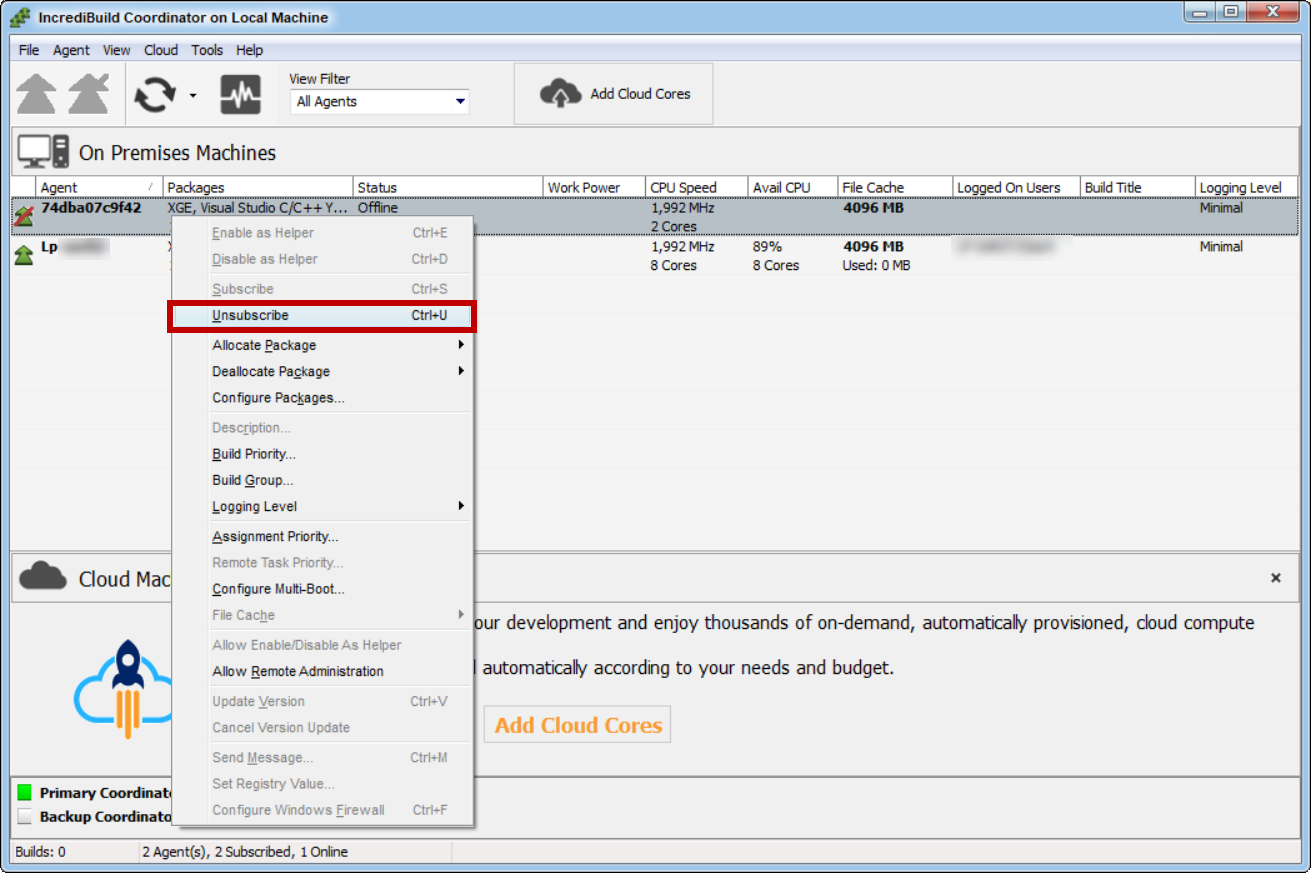The height and width of the screenshot is (873, 1311).
Task: Sort by the Status column header
Action: tap(448, 187)
